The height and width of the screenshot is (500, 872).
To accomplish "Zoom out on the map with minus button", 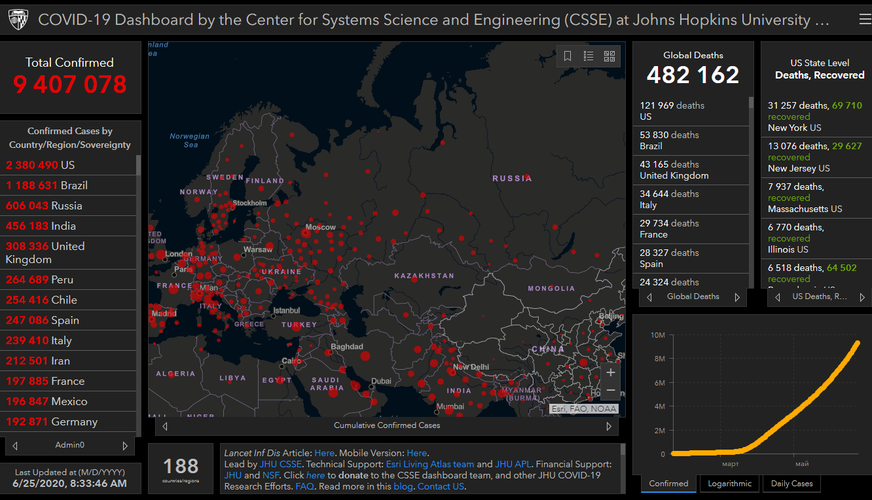I will click(610, 391).
